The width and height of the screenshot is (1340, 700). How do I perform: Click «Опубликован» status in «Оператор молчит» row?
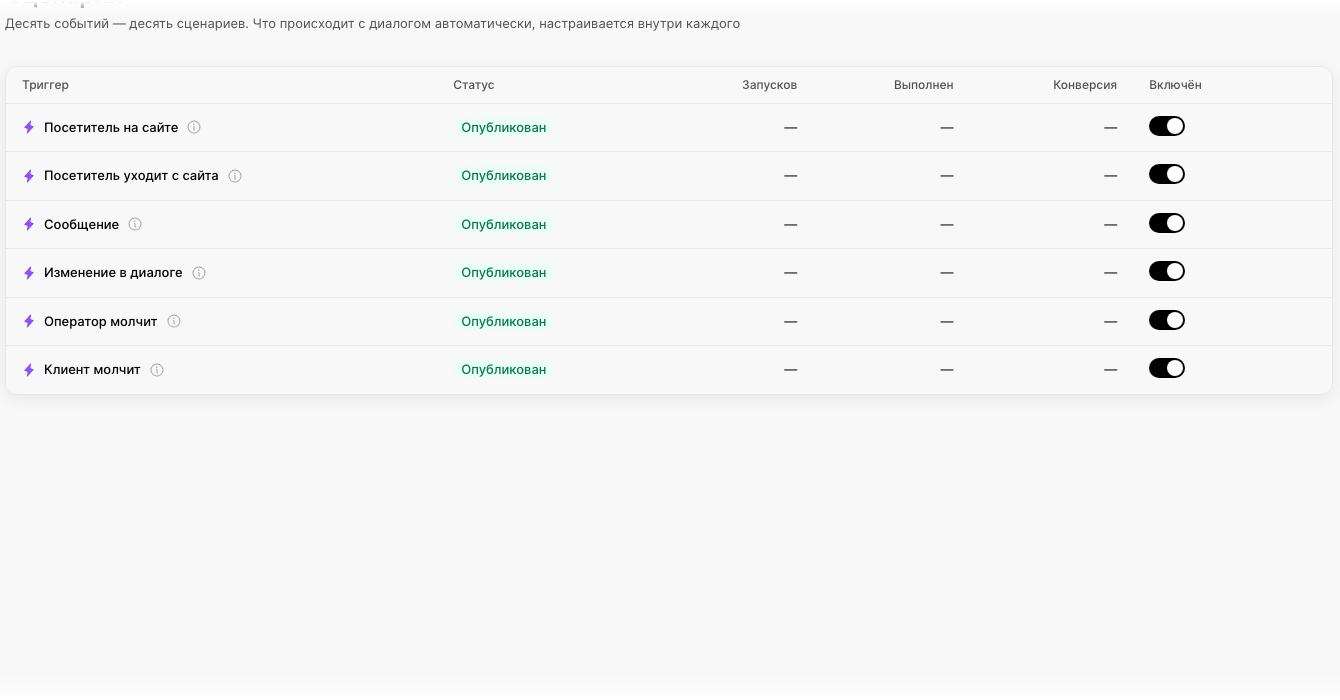coord(504,322)
